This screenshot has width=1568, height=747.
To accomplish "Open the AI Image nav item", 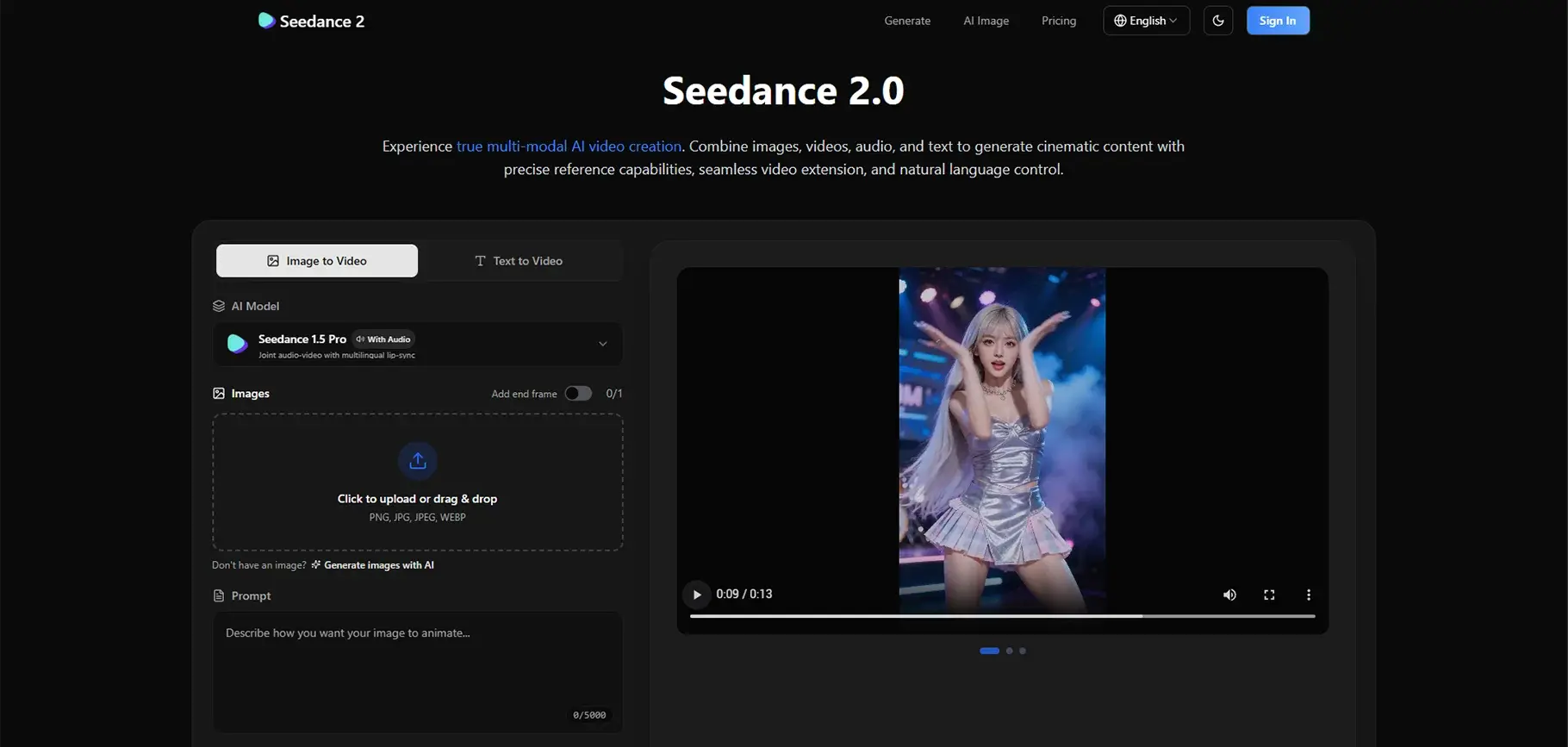I will pyautogui.click(x=986, y=21).
